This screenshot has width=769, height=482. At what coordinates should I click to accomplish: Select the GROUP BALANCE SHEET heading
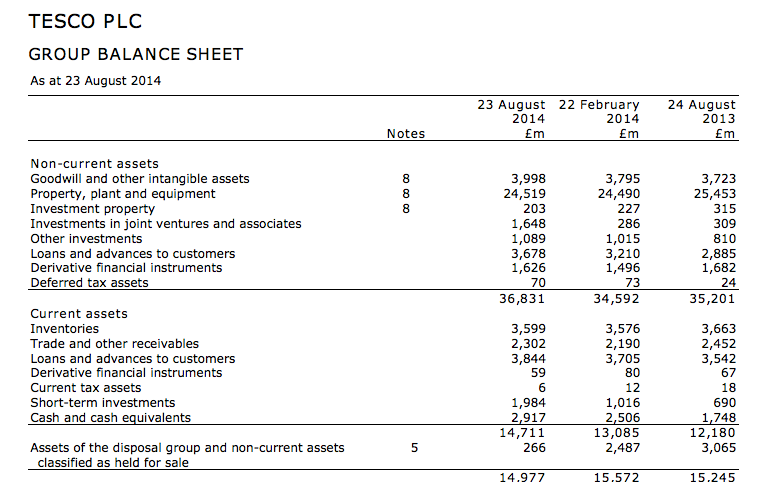[136, 54]
